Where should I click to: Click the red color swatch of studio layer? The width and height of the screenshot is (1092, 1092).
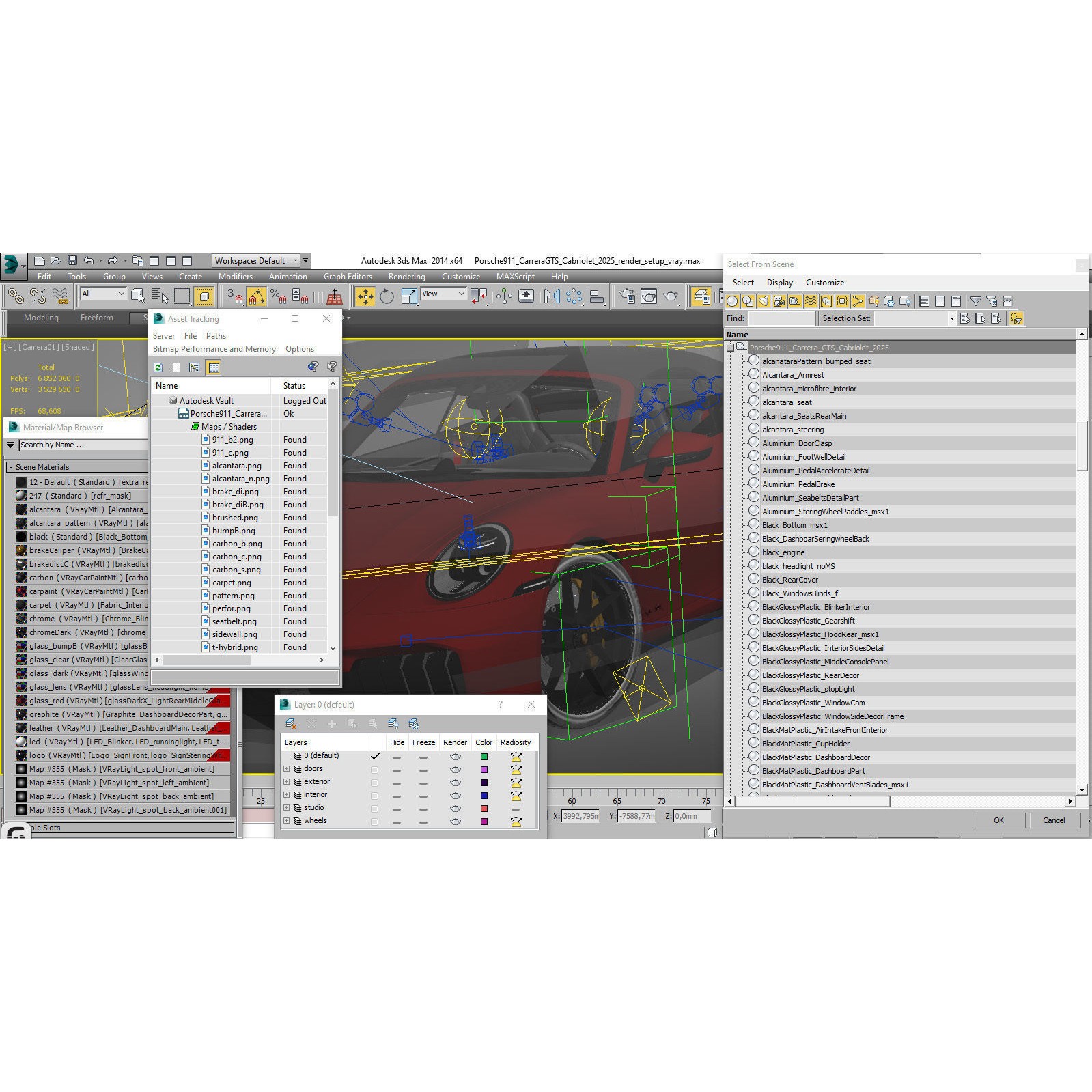484,809
